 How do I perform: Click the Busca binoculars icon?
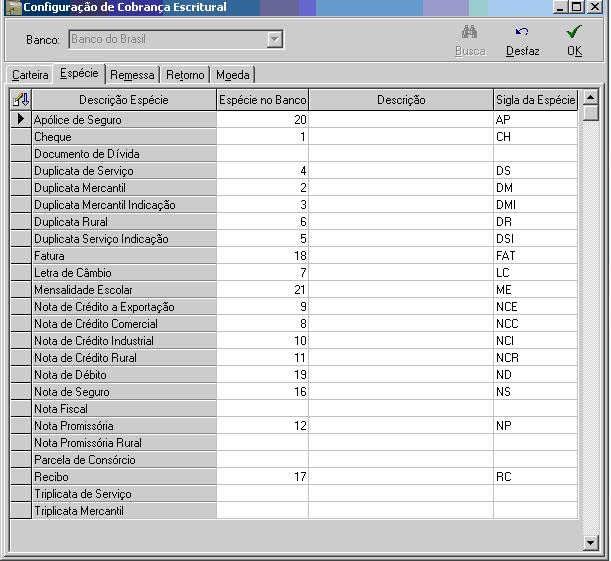(x=469, y=32)
